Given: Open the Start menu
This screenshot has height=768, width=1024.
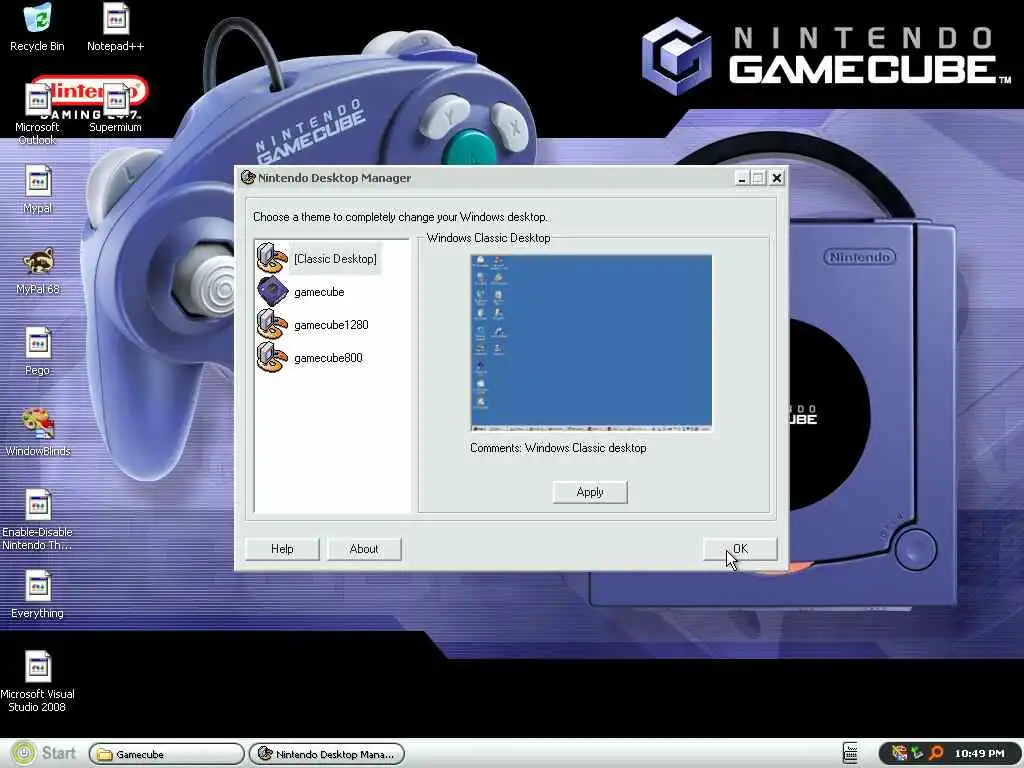Looking at the screenshot, I should pyautogui.click(x=44, y=753).
